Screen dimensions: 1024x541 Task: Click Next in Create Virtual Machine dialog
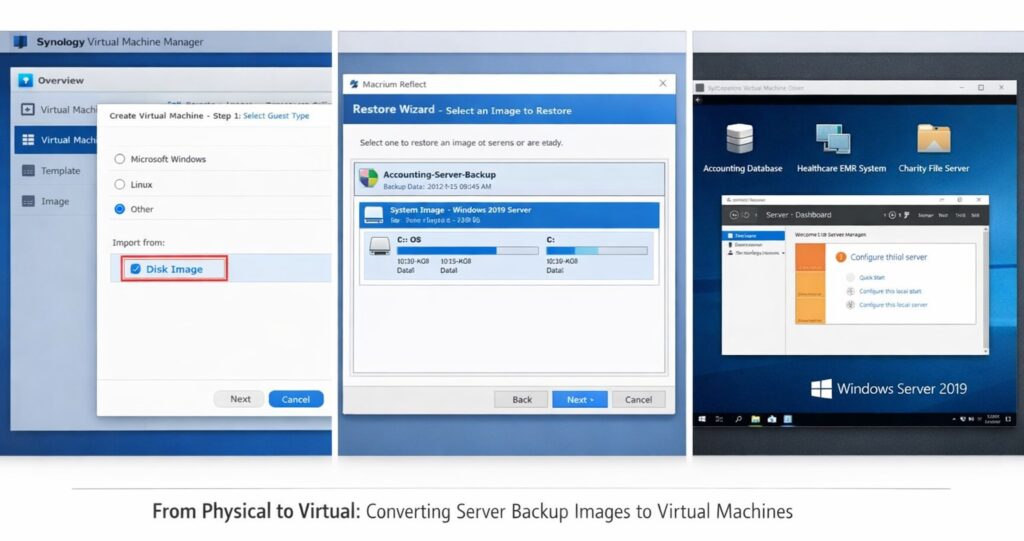pyautogui.click(x=240, y=399)
